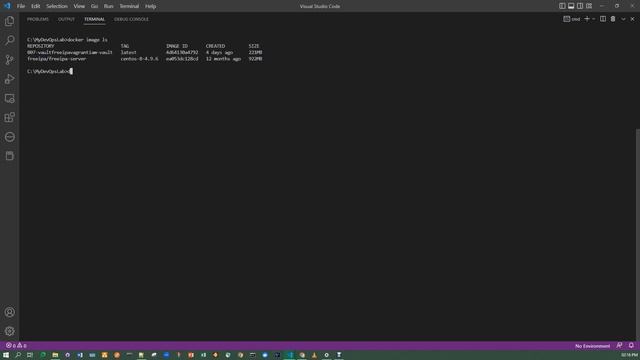Maximize panel with chevron icon
Image resolution: width=640 pixels, height=360 pixels.
coord(623,19)
